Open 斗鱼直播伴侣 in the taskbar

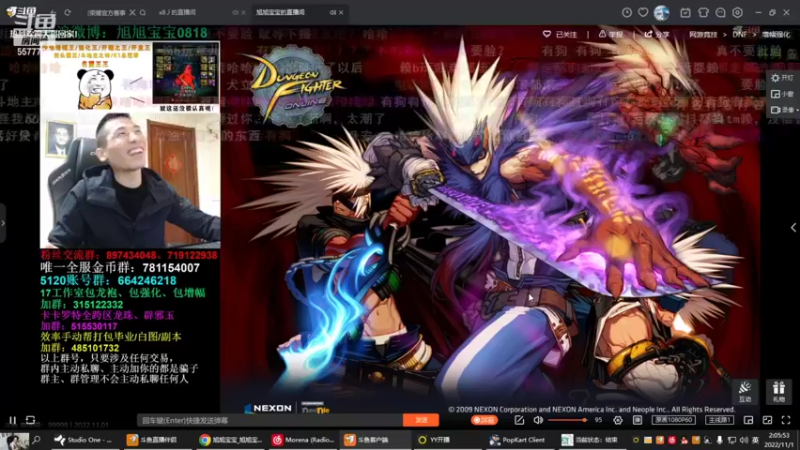156,440
